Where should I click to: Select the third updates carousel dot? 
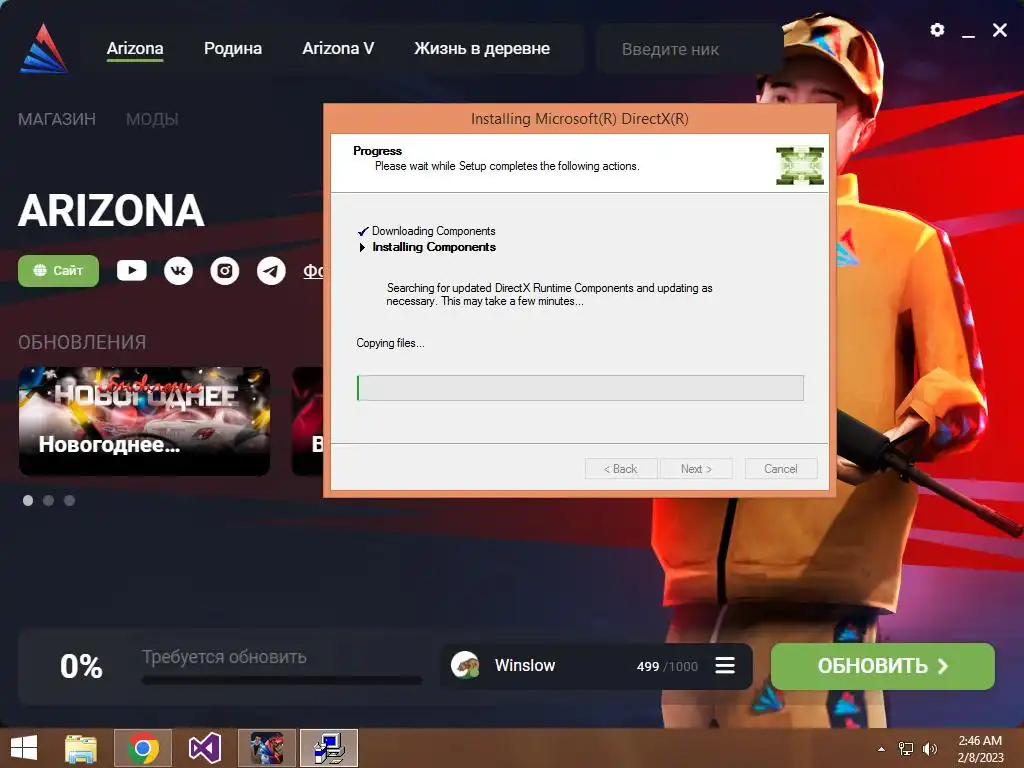69,500
